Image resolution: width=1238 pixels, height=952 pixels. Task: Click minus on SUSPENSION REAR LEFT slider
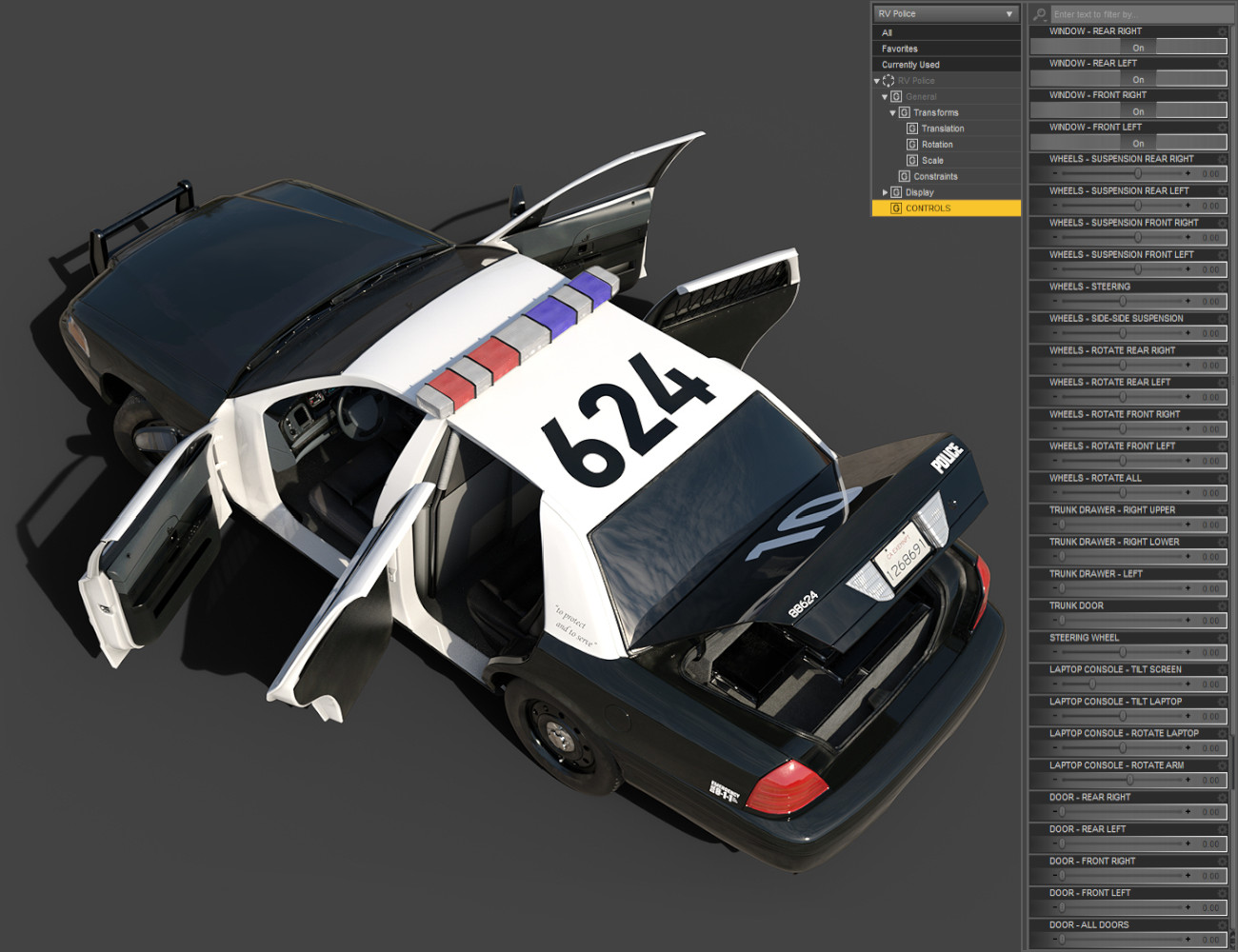pos(1055,206)
